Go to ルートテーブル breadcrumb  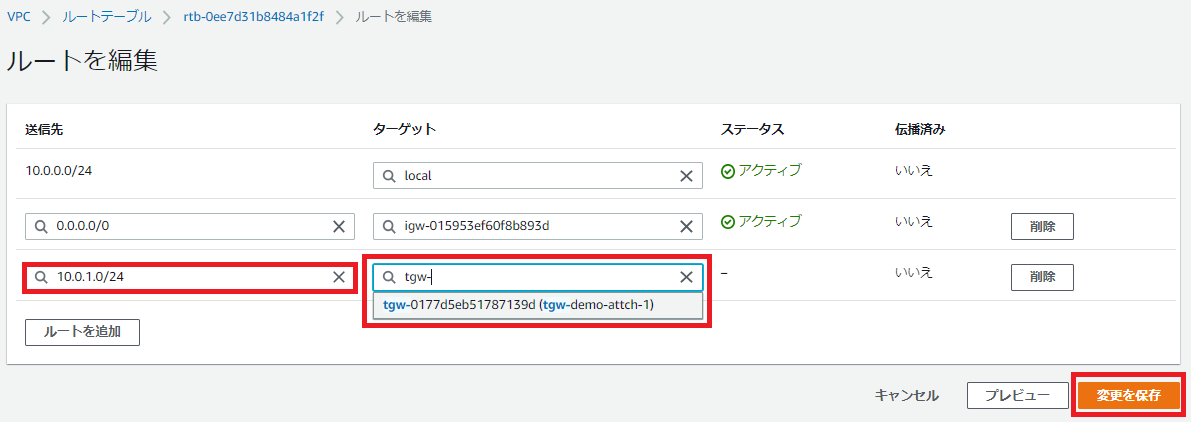[106, 16]
